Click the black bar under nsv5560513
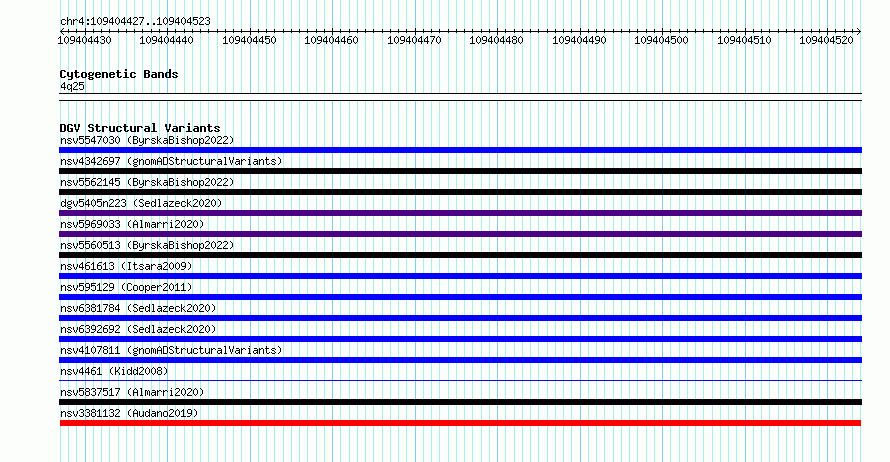This screenshot has height=462, width=890. (460, 255)
